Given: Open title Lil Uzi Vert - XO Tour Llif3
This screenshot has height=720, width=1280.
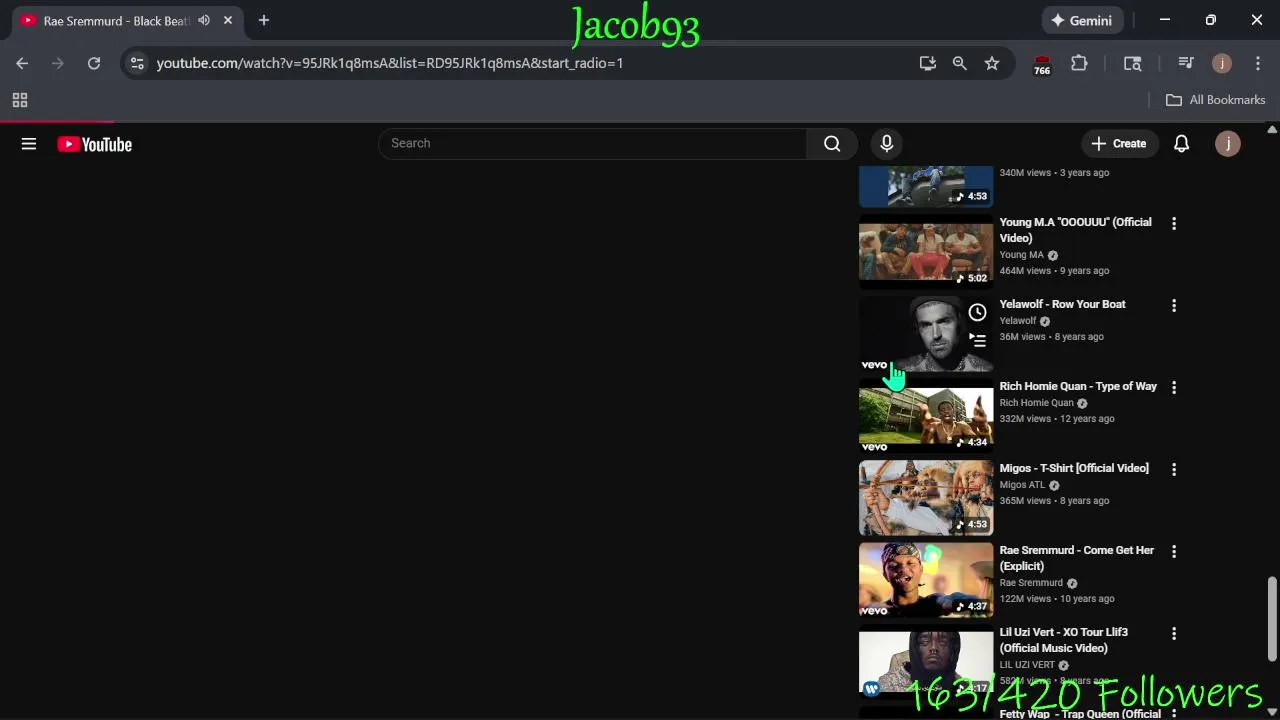Looking at the screenshot, I should (x=1063, y=640).
